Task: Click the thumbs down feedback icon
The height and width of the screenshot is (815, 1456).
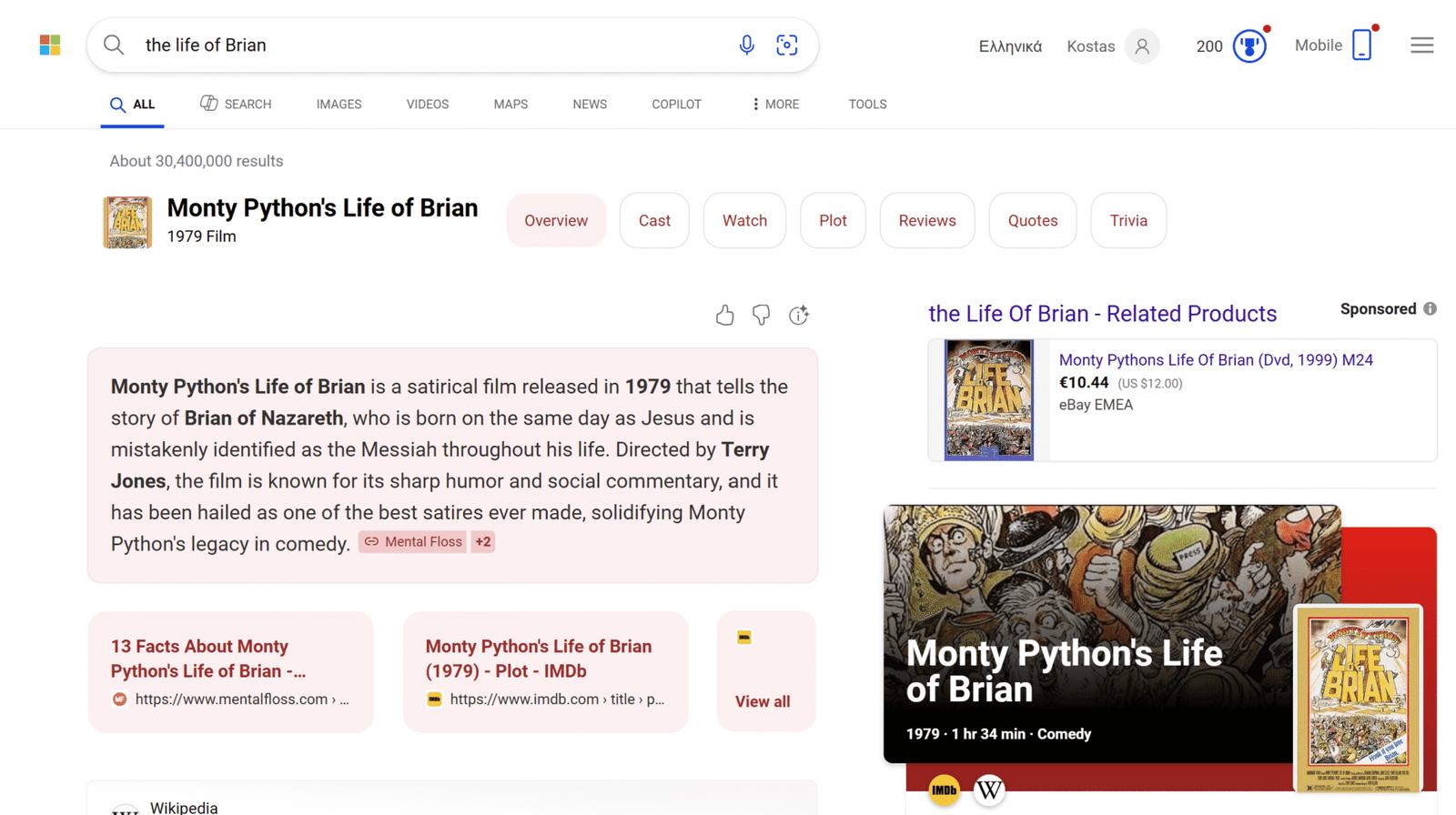Action: pos(762,315)
